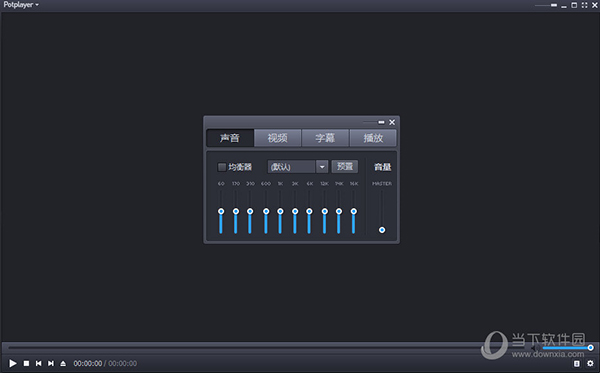Viewport: 600px width, 373px height.
Task: Skip to the previous file
Action: tap(38, 363)
